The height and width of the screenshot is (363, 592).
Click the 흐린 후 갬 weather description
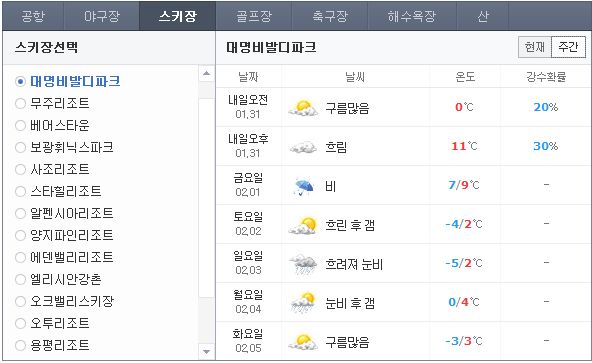point(350,225)
